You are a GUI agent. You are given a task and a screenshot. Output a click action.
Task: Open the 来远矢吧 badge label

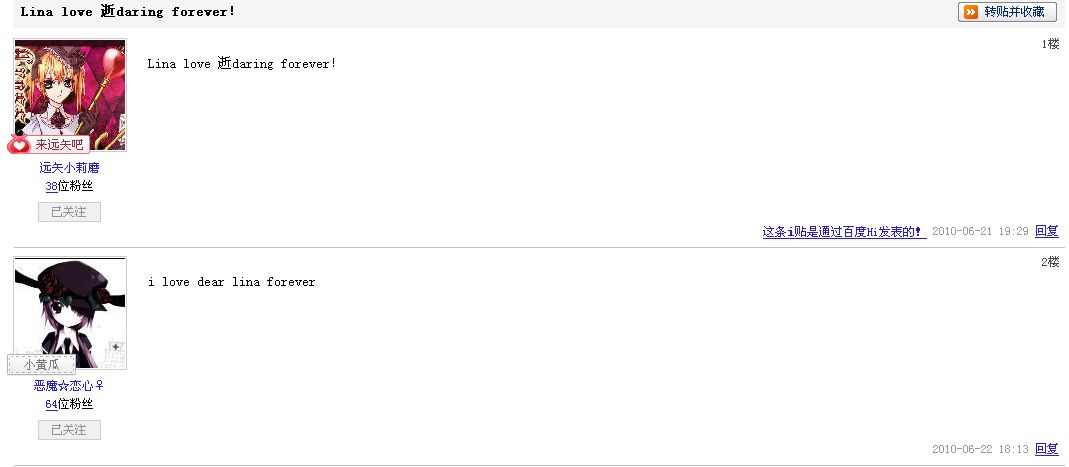pos(59,145)
